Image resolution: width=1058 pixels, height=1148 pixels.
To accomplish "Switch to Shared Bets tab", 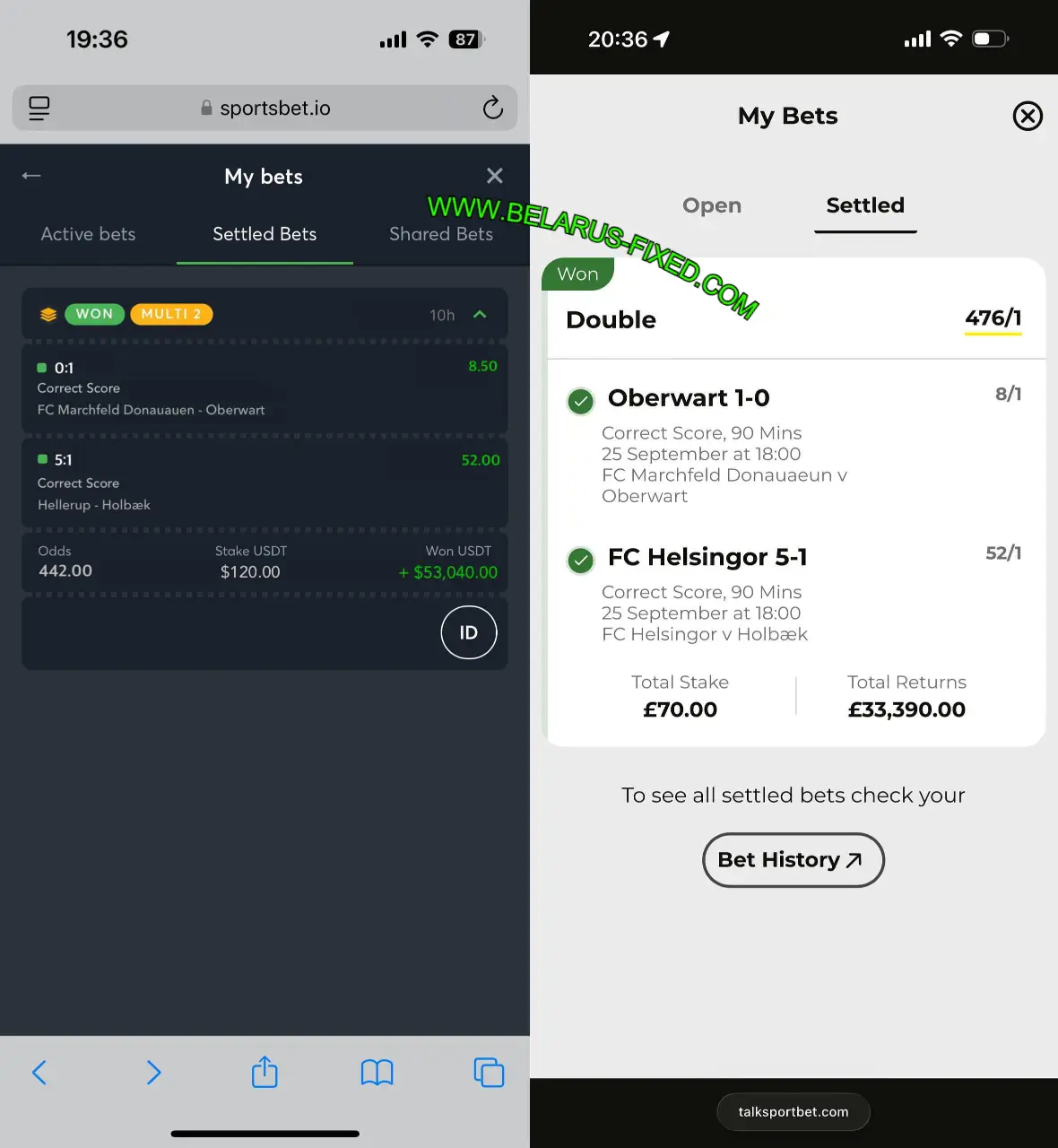I will click(441, 234).
